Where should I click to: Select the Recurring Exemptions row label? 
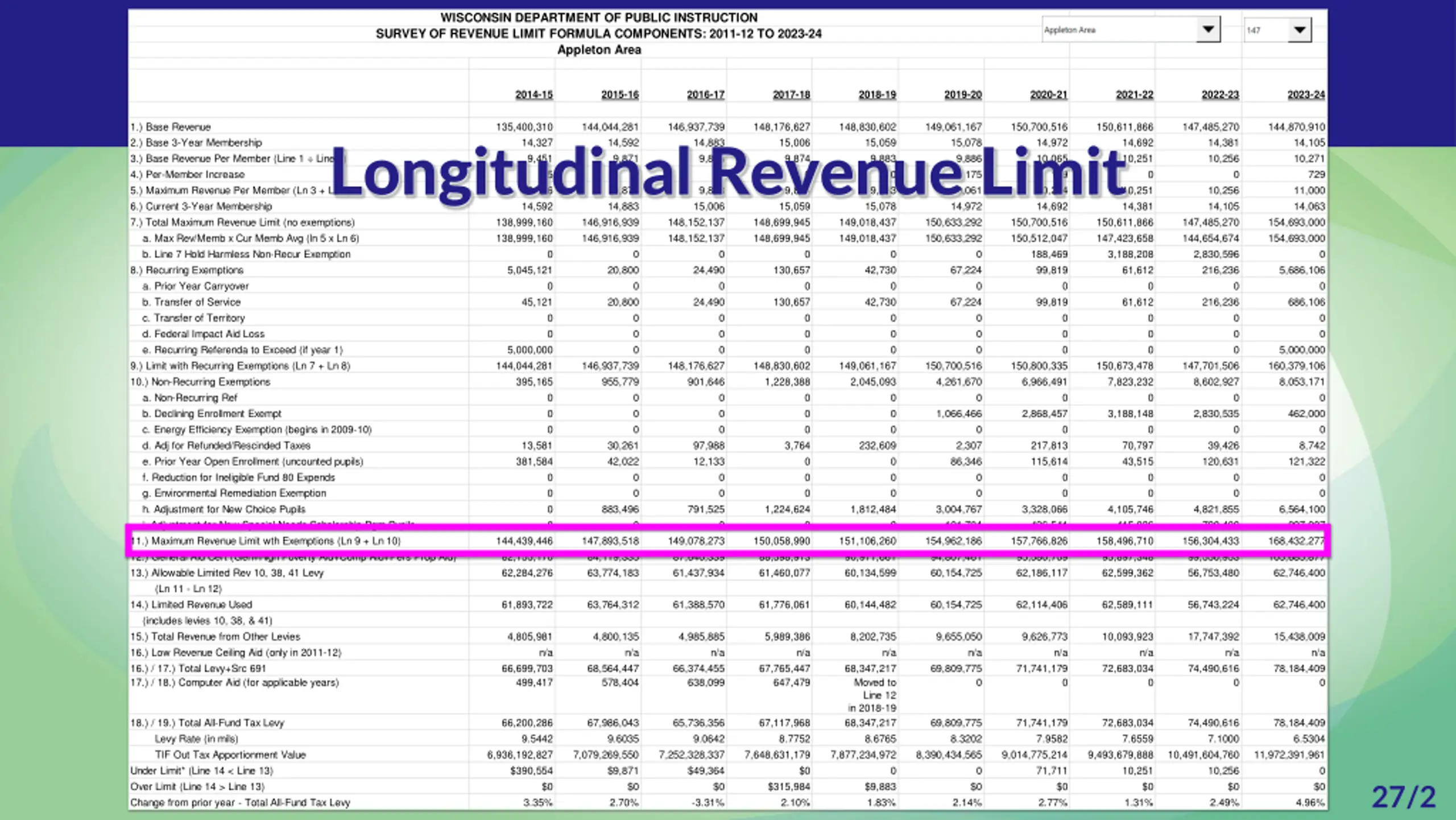tap(187, 270)
